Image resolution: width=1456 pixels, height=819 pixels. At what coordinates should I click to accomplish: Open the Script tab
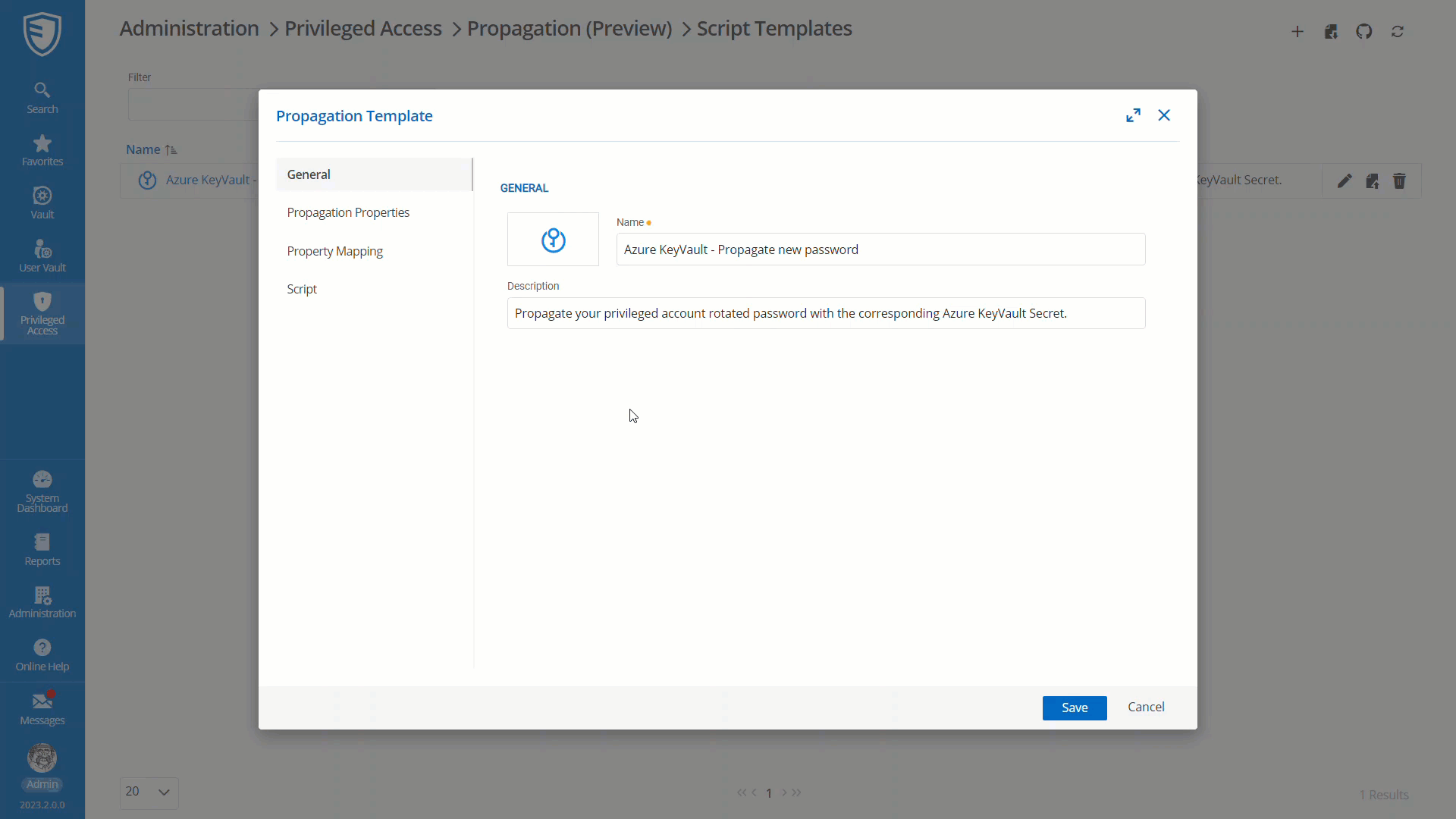302,289
